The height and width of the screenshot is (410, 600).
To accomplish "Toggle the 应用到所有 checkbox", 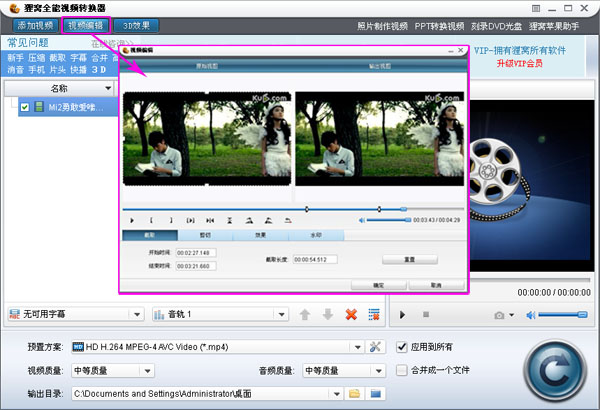I will [x=403, y=347].
